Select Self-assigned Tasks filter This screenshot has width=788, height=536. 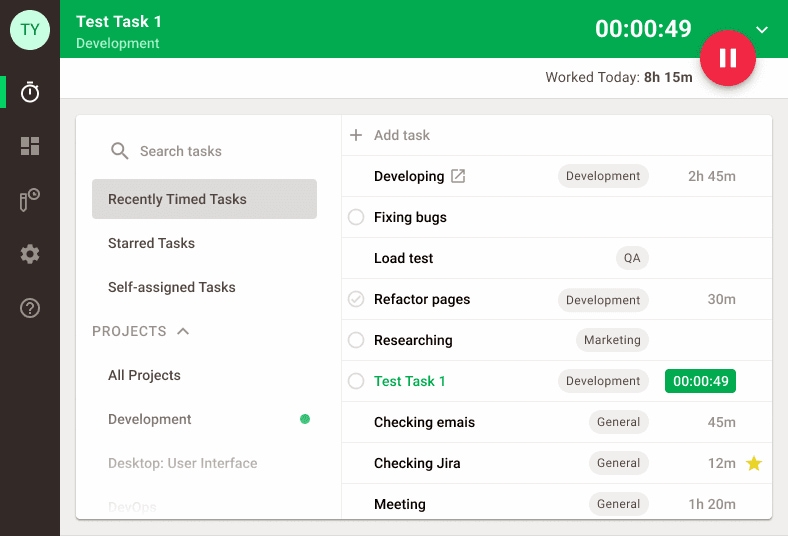(171, 287)
